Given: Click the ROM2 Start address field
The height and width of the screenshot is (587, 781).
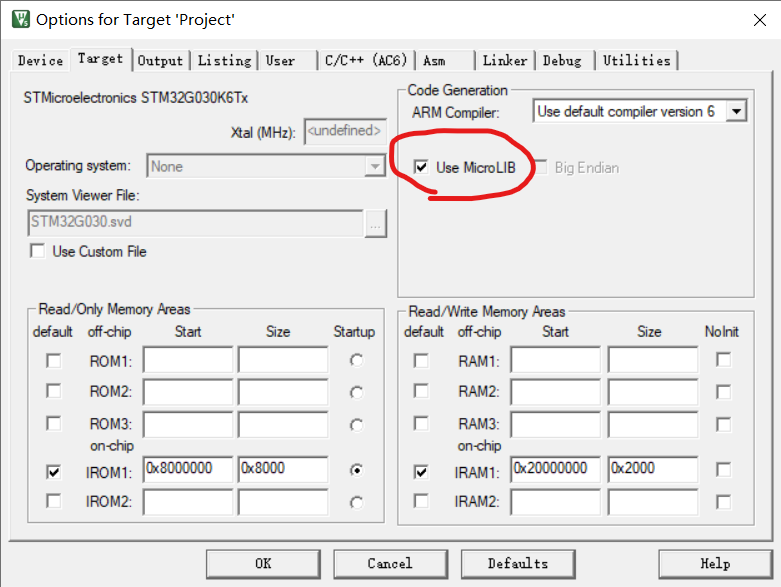Looking at the screenshot, I should (x=188, y=391).
